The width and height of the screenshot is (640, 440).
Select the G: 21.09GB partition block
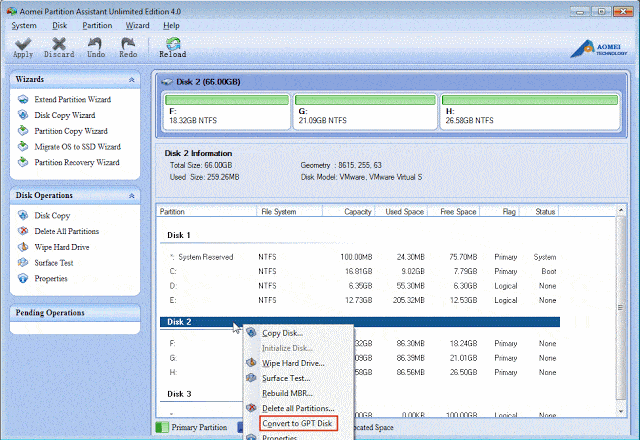tap(365, 111)
